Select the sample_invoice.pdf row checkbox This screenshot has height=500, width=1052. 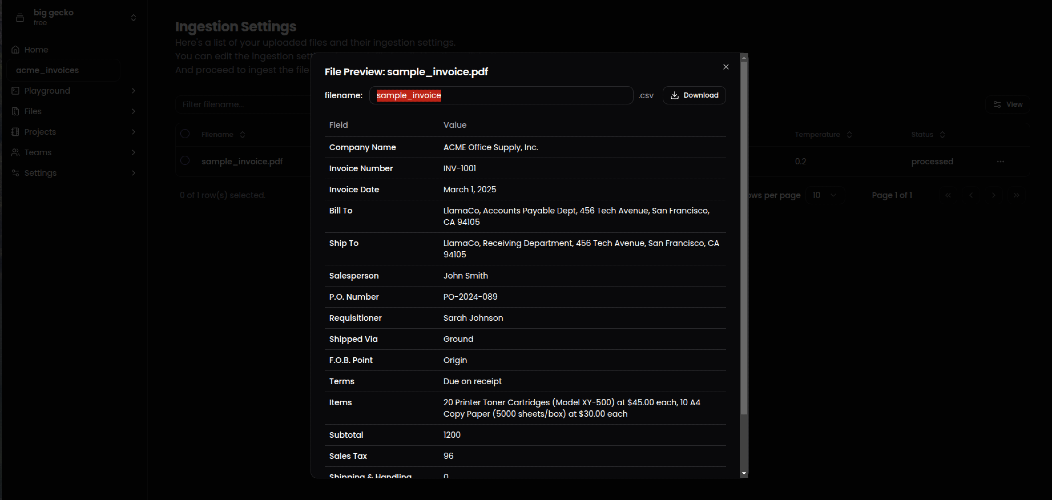coord(185,161)
